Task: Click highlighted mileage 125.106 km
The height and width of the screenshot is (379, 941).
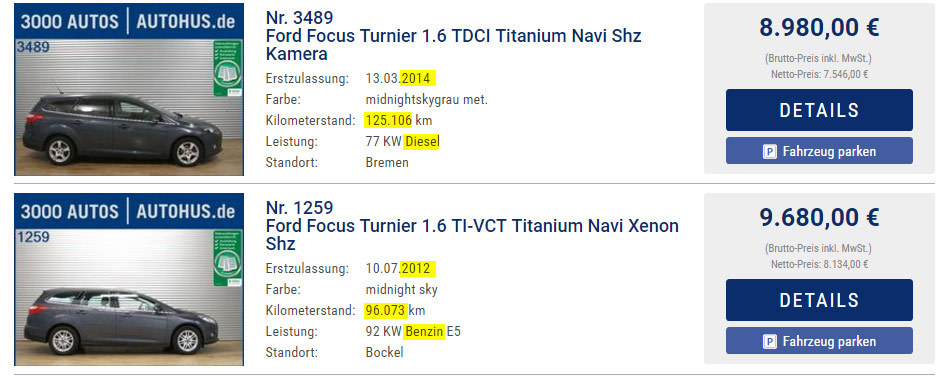Action: (398, 121)
